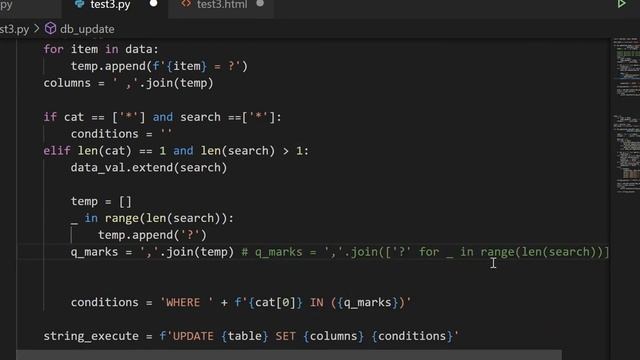Click the string_execute UPDATE line

point(251,336)
